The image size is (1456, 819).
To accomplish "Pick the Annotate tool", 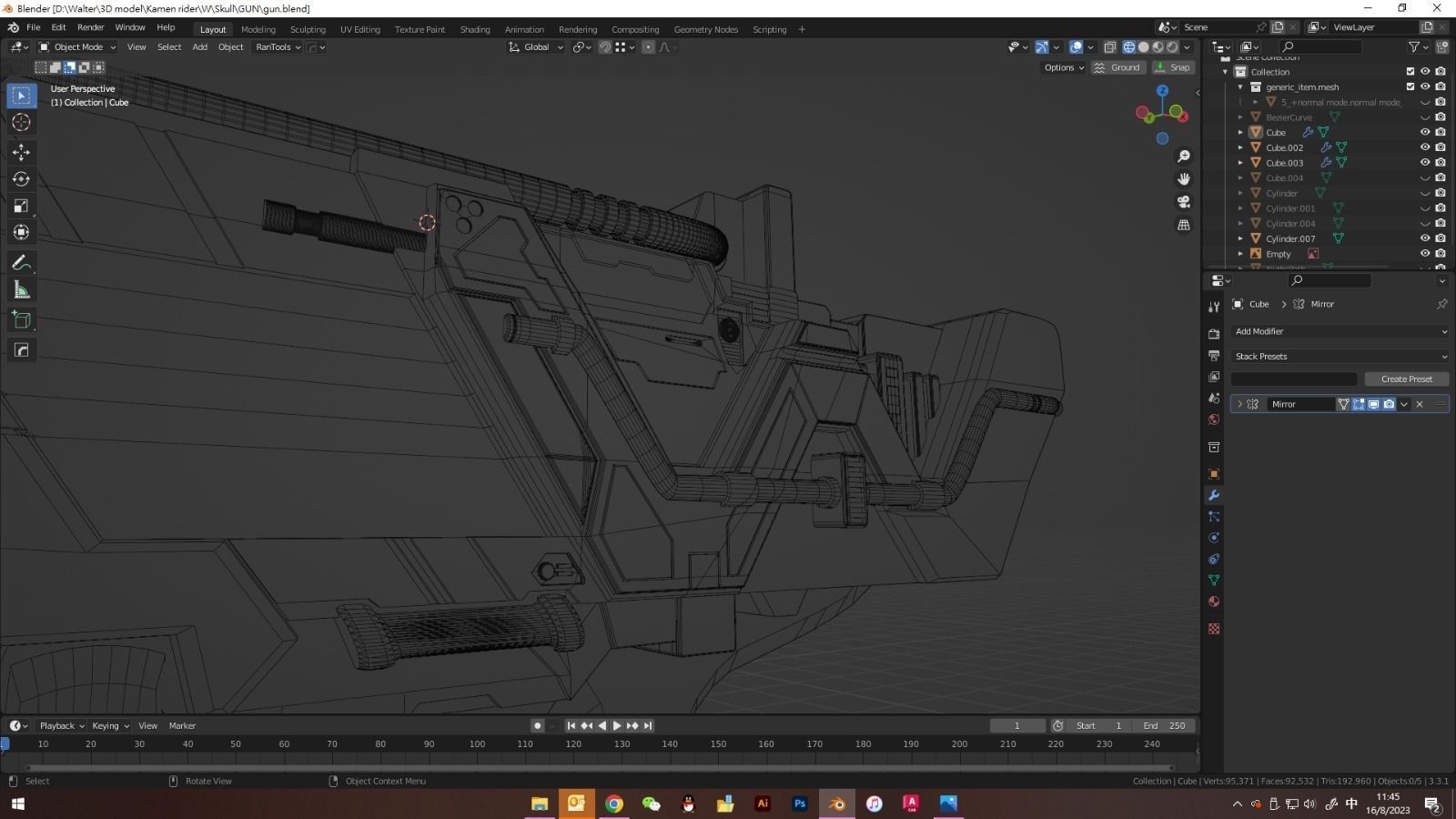I will click(x=21, y=263).
